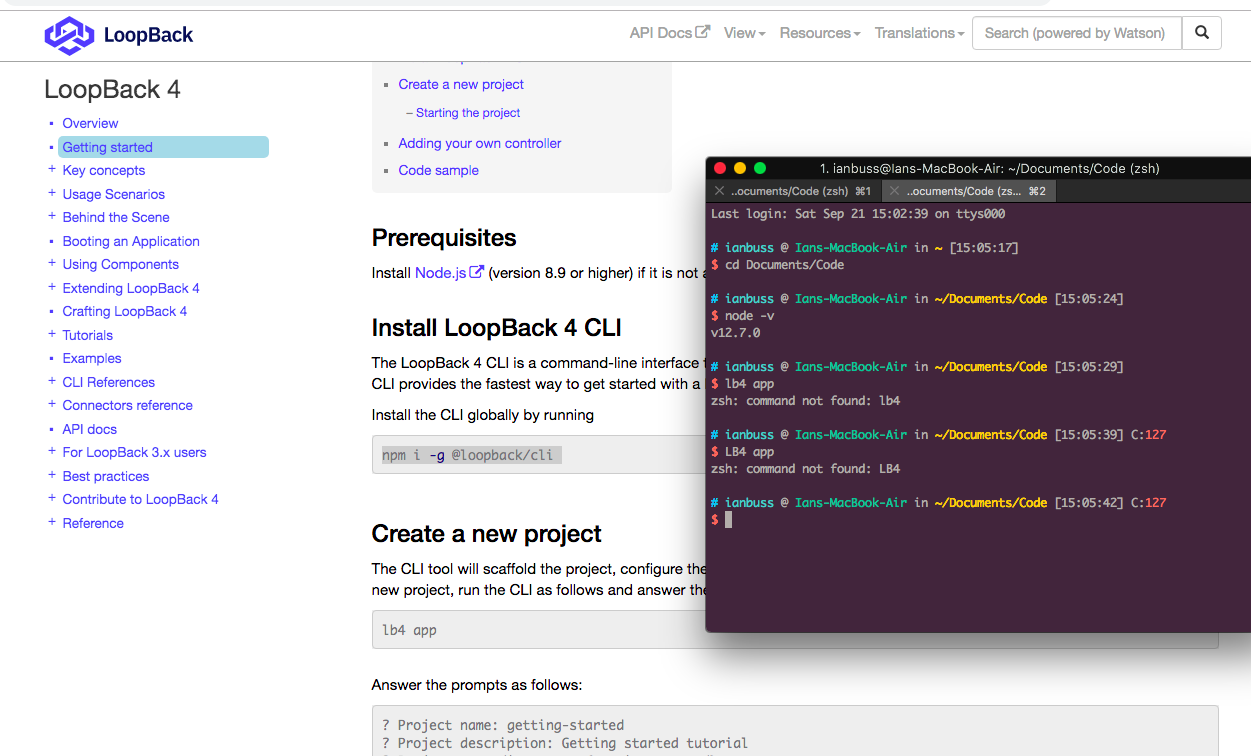
Task: Click 'zsh: command not found: lb4' line
Action: (806, 401)
